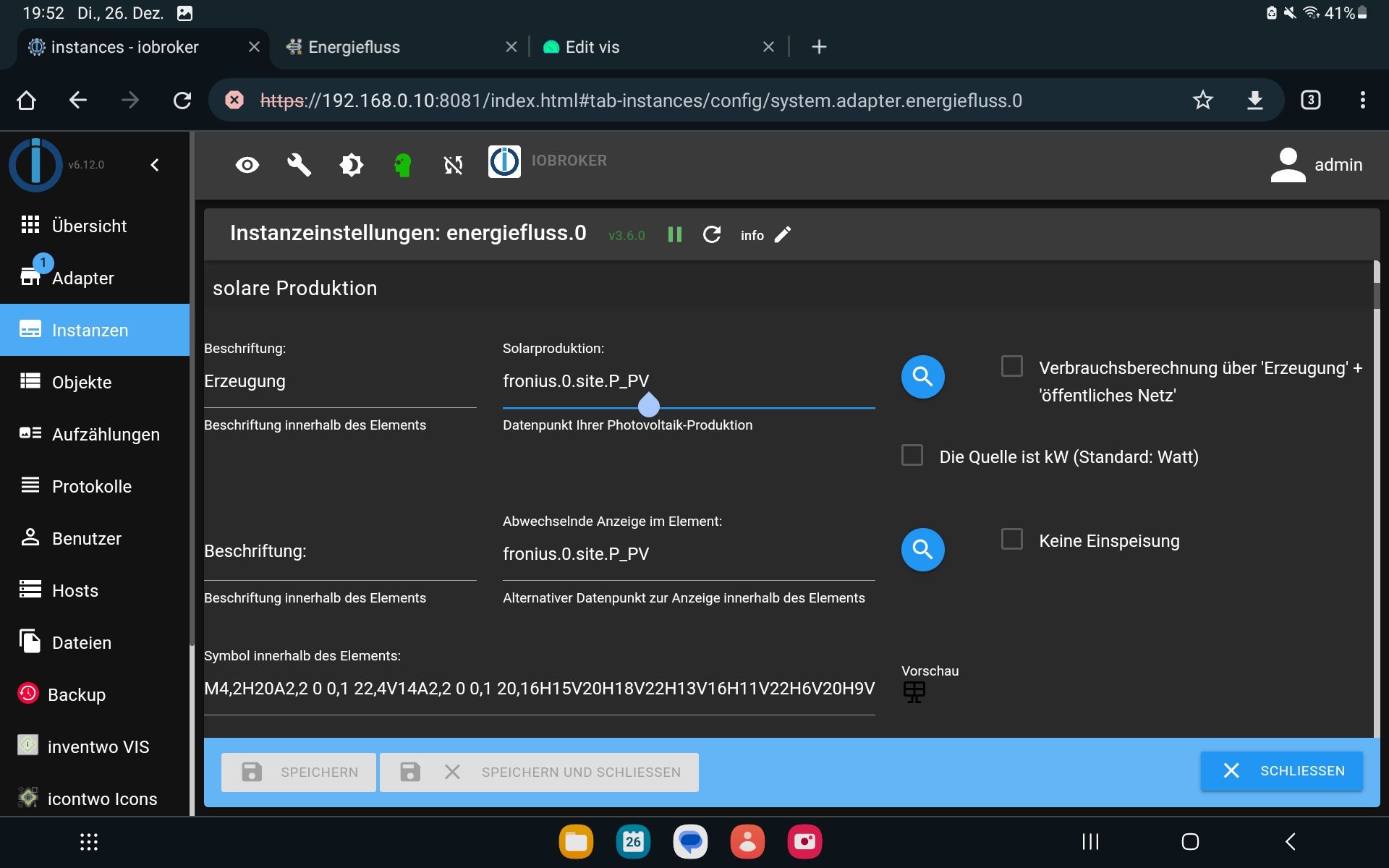This screenshot has width=1389, height=868.
Task: Drag the Solarproduktion field slider
Action: click(648, 404)
